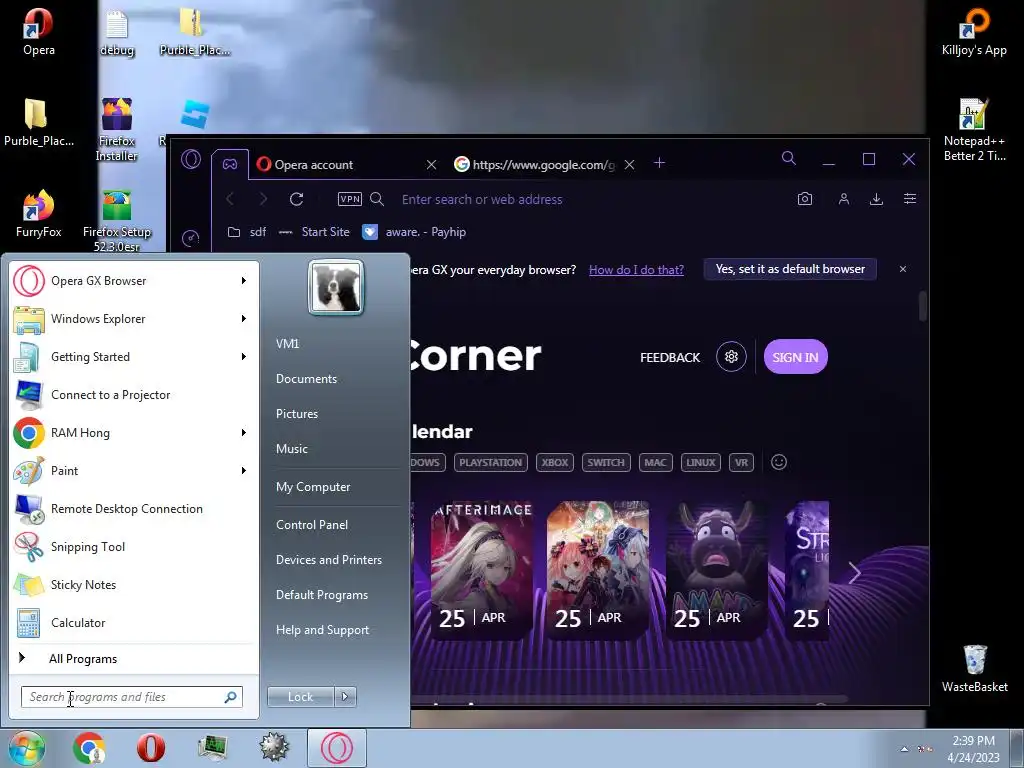Click the Lock button in Start menu

pos(301,697)
